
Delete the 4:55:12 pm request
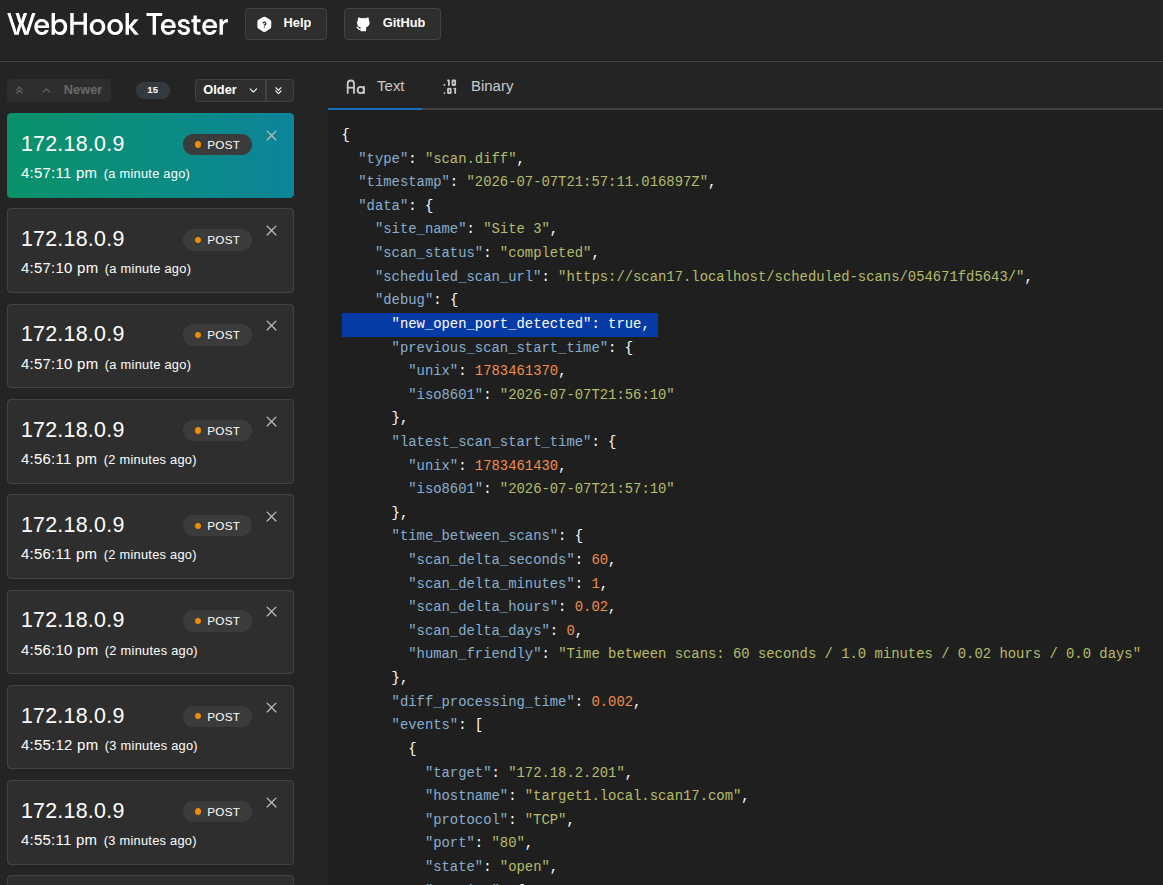[271, 708]
